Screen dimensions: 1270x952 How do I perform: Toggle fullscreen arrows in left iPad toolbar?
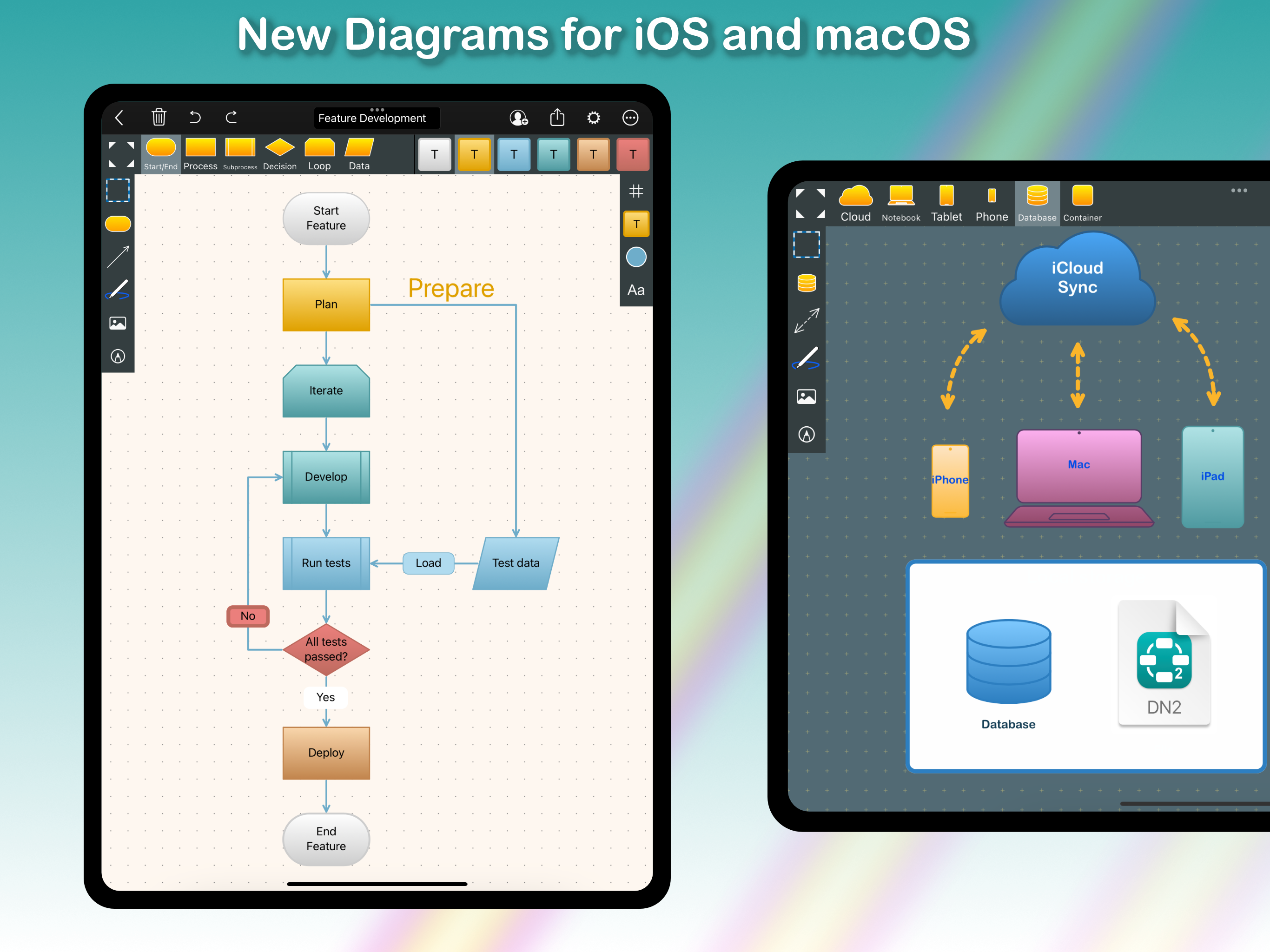(x=121, y=154)
